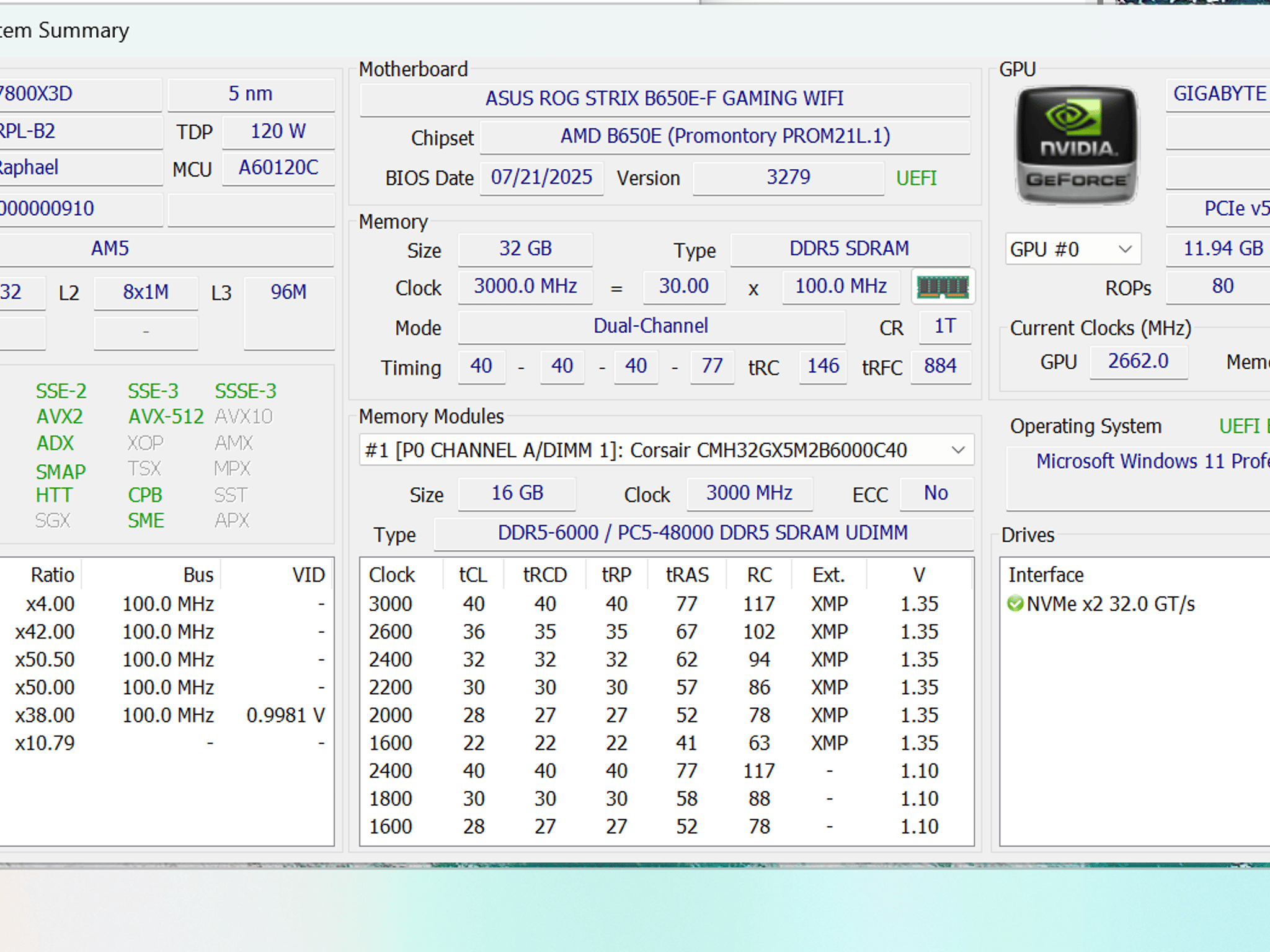Click the DDR5 SDRAM memory type field
The height and width of the screenshot is (952, 1270).
pos(850,249)
